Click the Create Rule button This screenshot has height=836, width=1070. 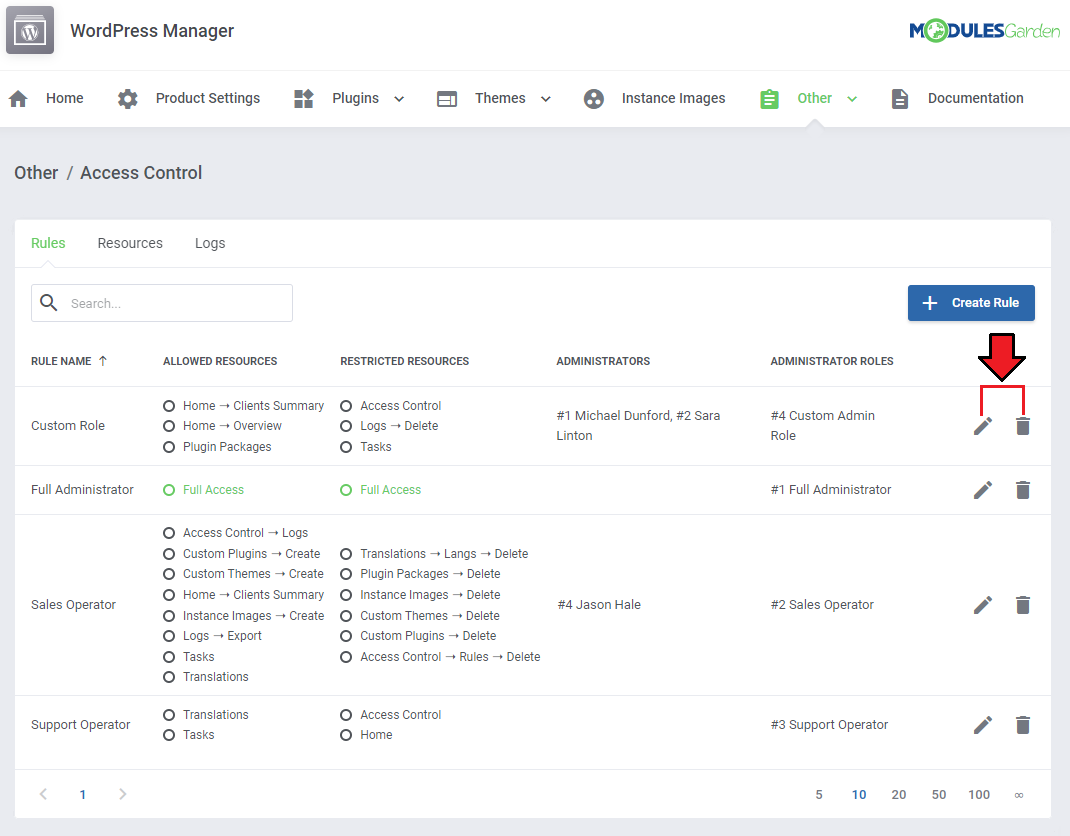pos(971,303)
